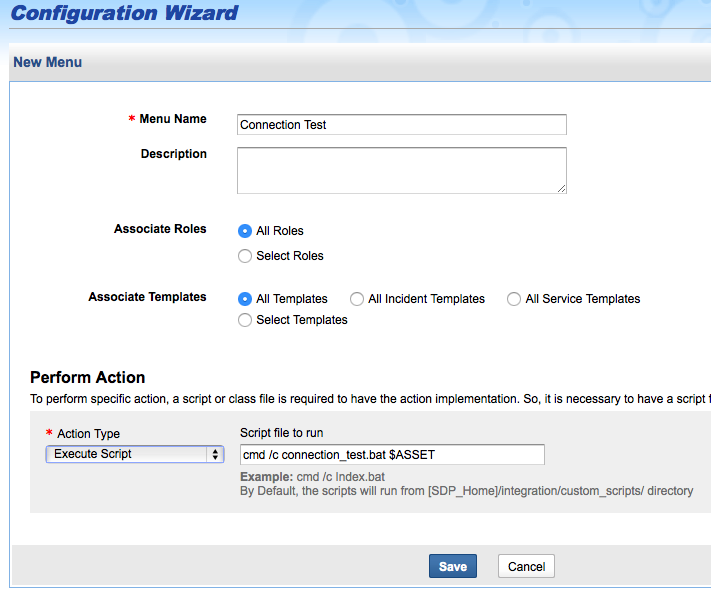Choose the All Service Templates radio
711x595 pixels.
(514, 299)
